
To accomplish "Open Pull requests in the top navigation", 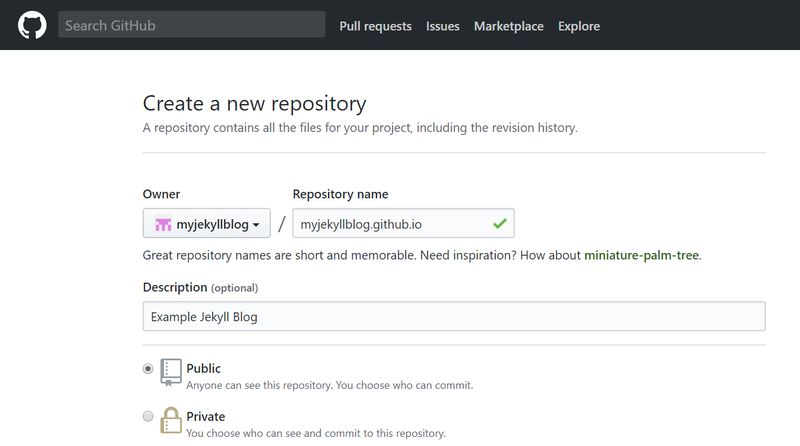I will pyautogui.click(x=376, y=26).
